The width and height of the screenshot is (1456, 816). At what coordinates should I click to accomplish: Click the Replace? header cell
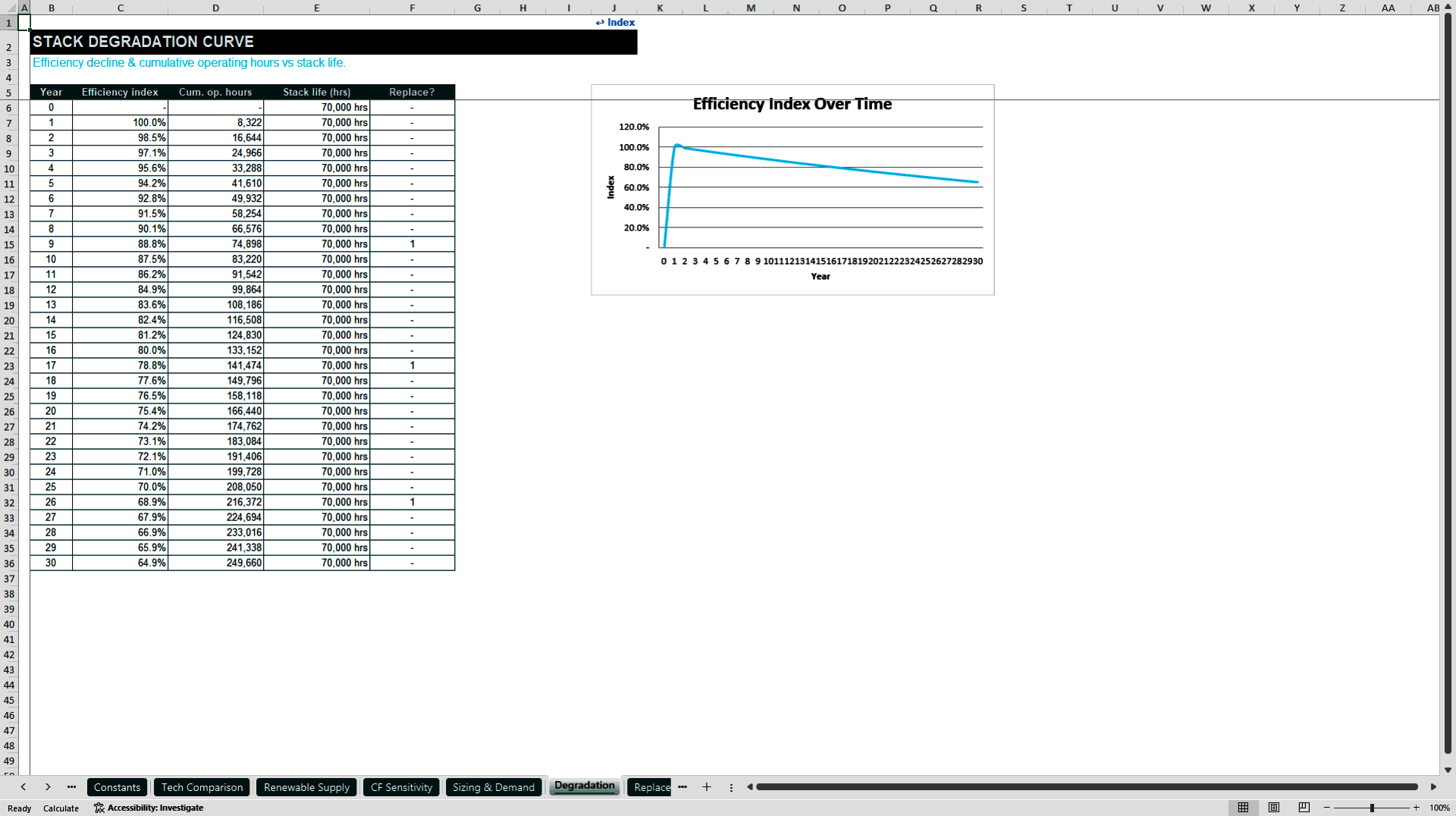412,92
